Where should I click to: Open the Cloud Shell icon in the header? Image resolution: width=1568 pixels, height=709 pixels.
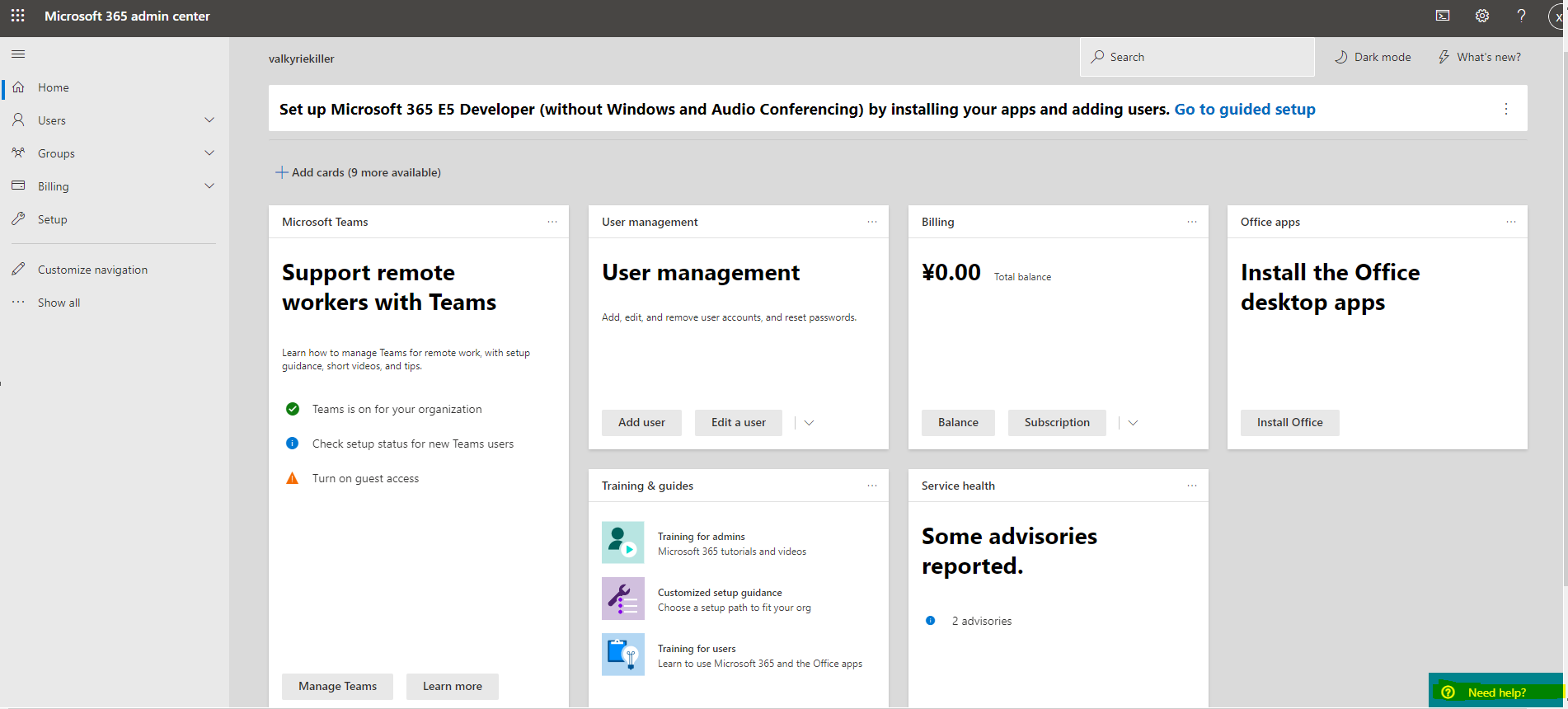tap(1443, 16)
